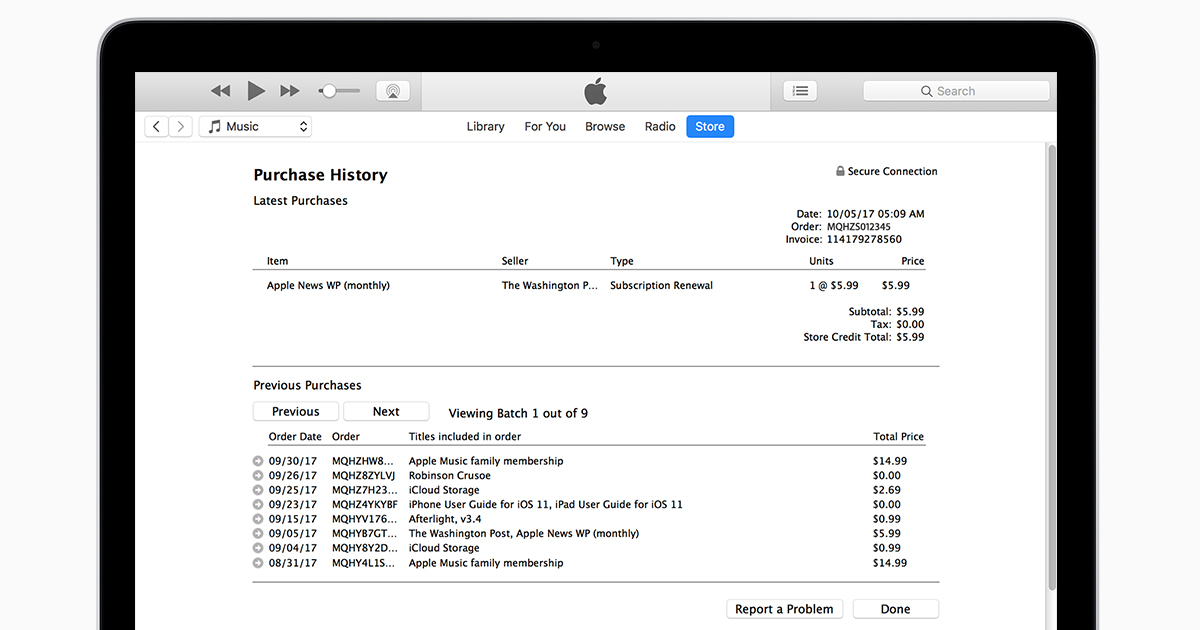Click the Item column header
Screen dimensions: 1200x630
pyautogui.click(x=277, y=261)
